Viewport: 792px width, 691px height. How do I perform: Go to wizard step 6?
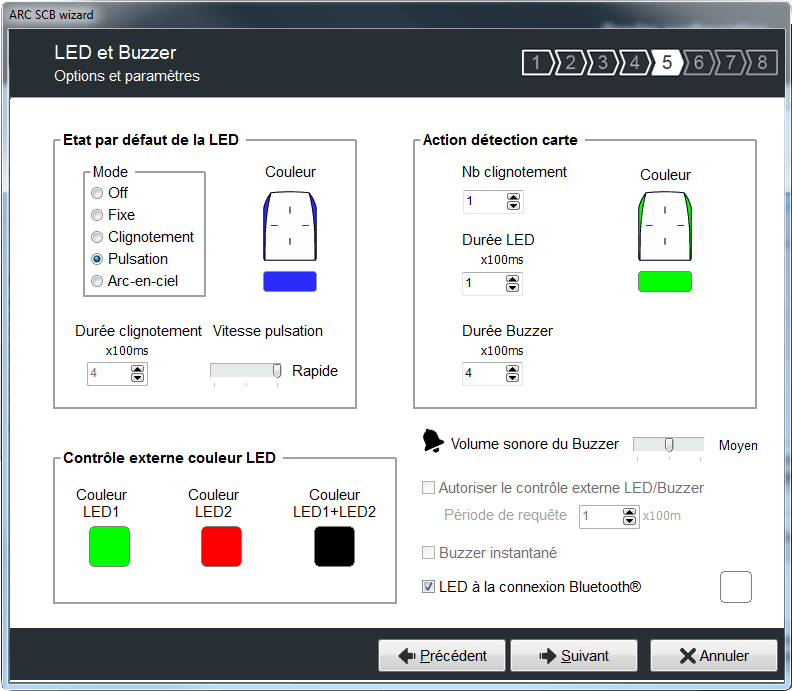point(698,63)
